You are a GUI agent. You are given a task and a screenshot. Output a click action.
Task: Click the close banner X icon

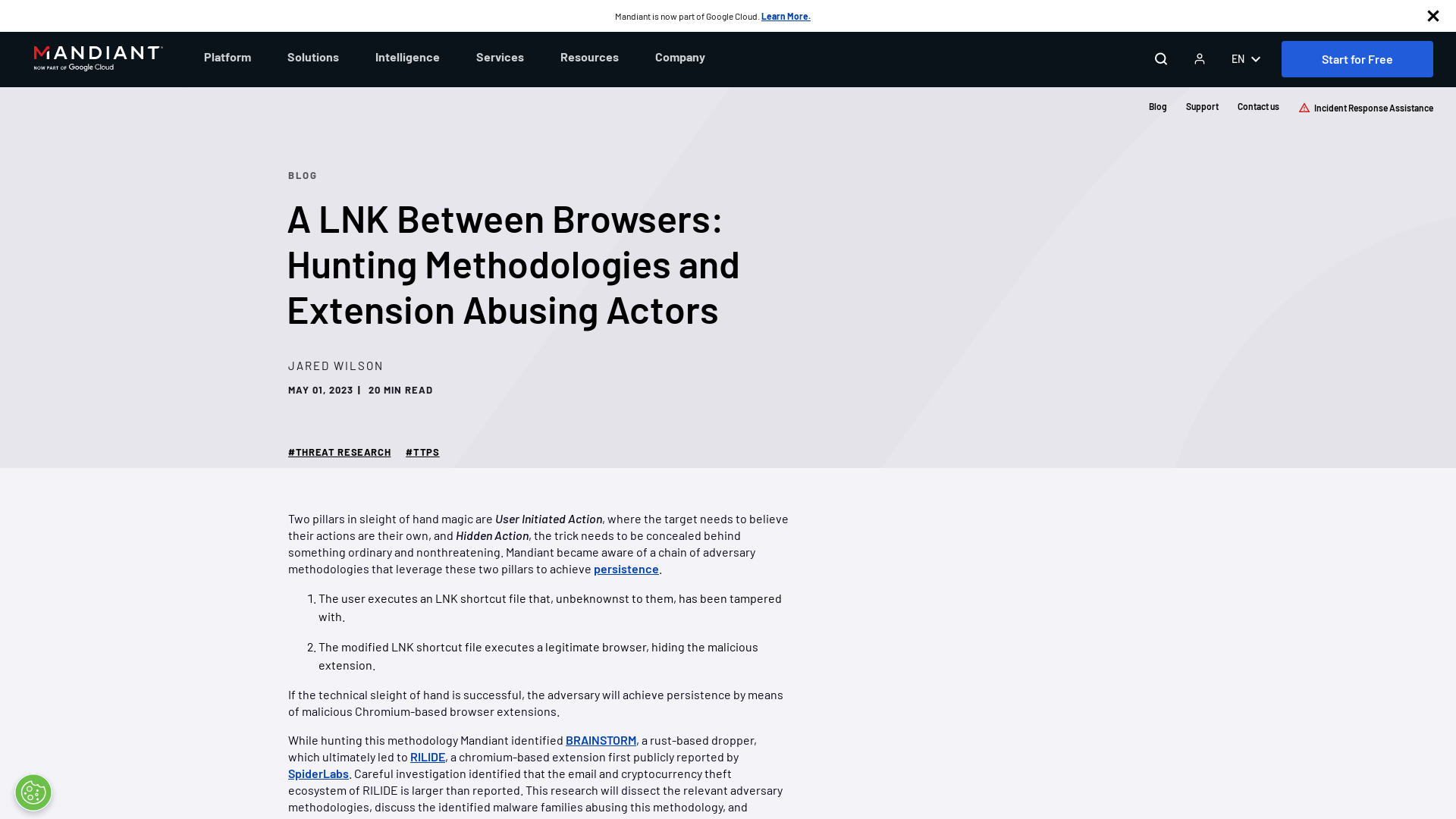[1433, 16]
